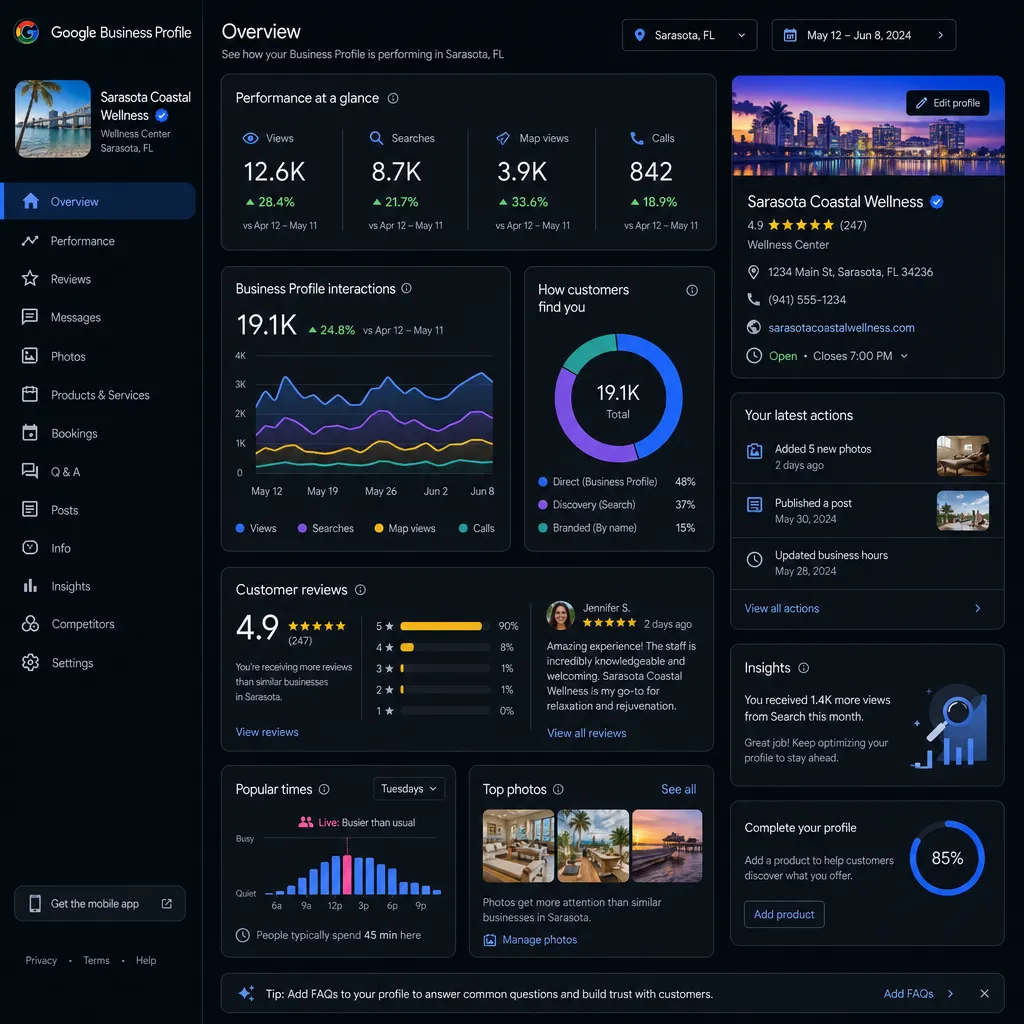The image size is (1024, 1024).
Task: Open the View reviews link
Action: coord(266,731)
